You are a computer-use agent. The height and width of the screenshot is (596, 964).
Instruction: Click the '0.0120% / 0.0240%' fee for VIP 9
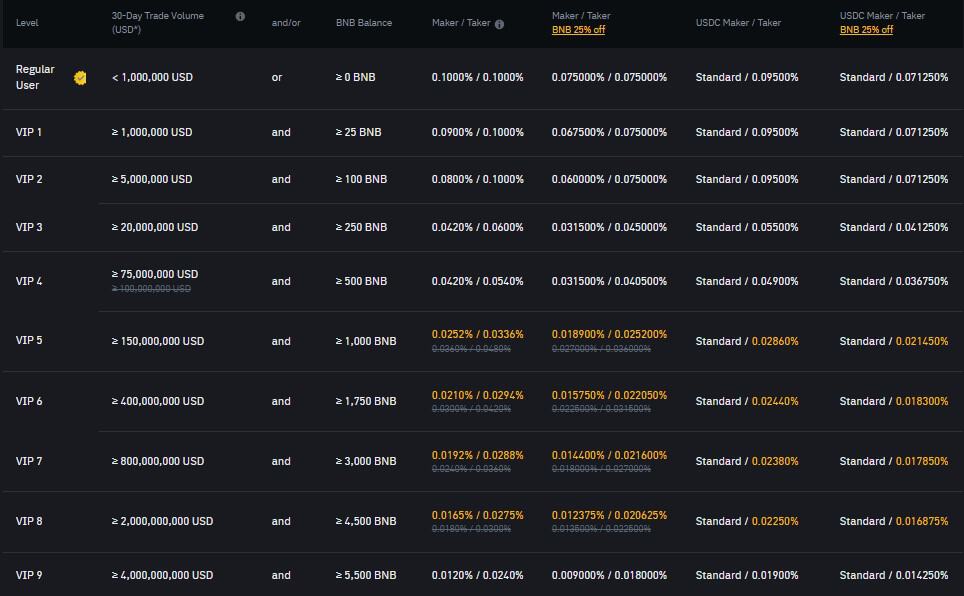478,575
